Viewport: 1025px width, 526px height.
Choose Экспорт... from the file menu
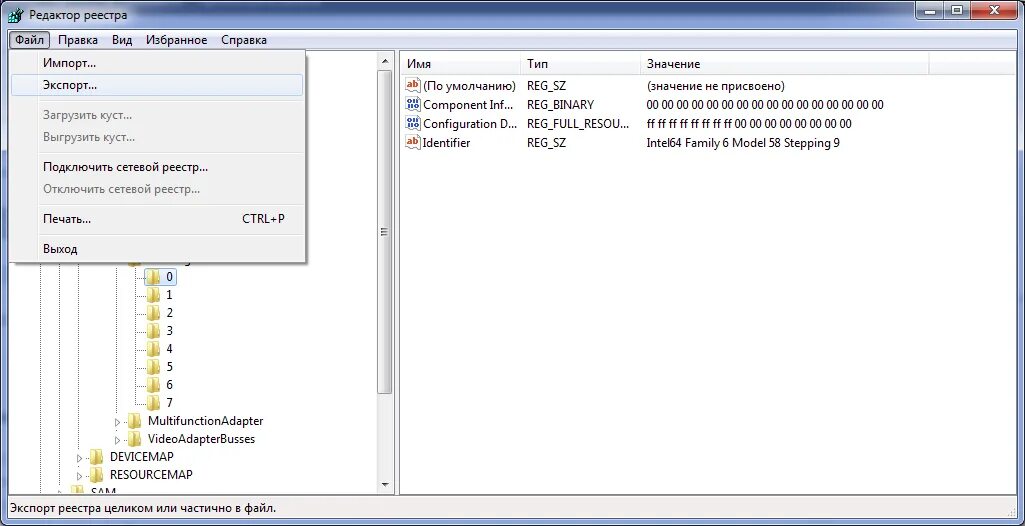point(157,86)
